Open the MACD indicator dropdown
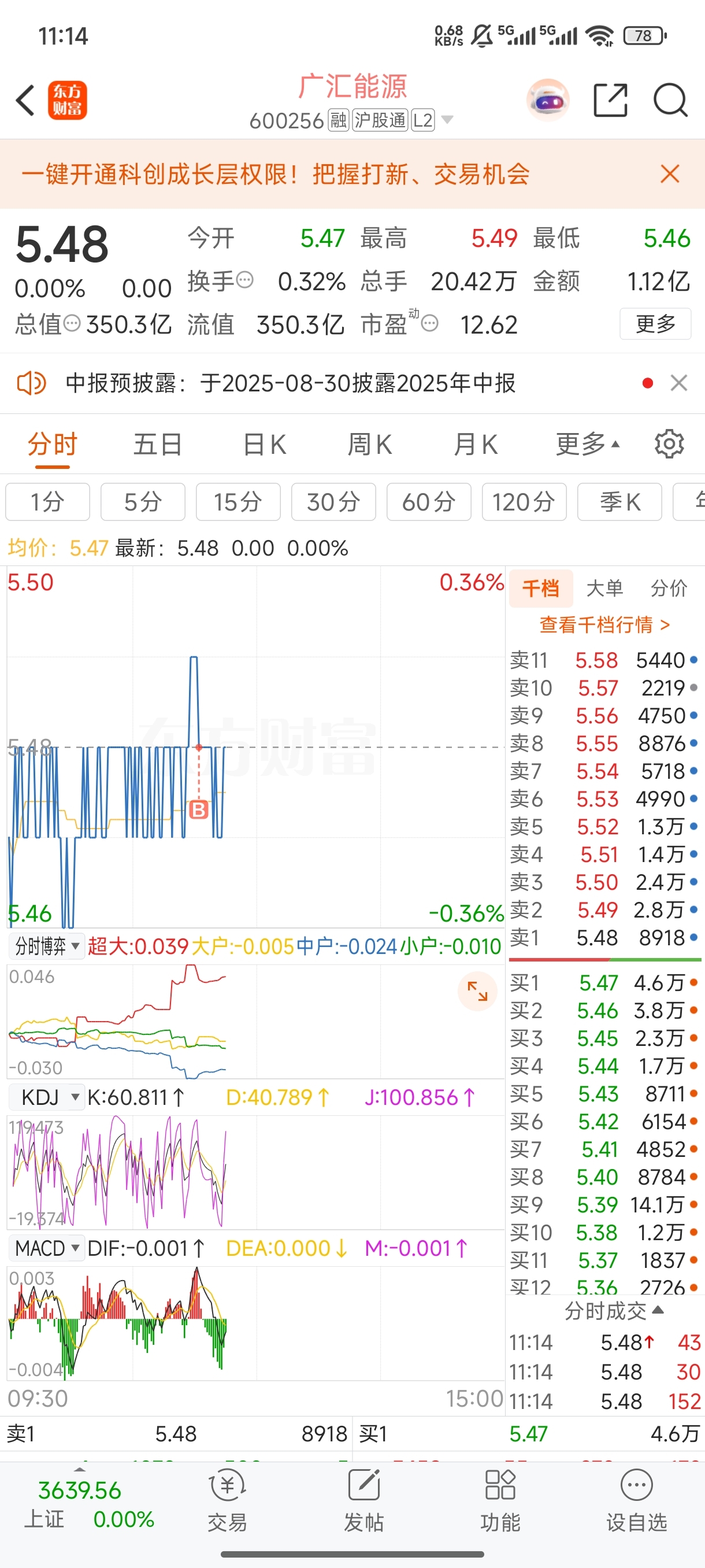Viewport: 705px width, 1568px height. [47, 1248]
